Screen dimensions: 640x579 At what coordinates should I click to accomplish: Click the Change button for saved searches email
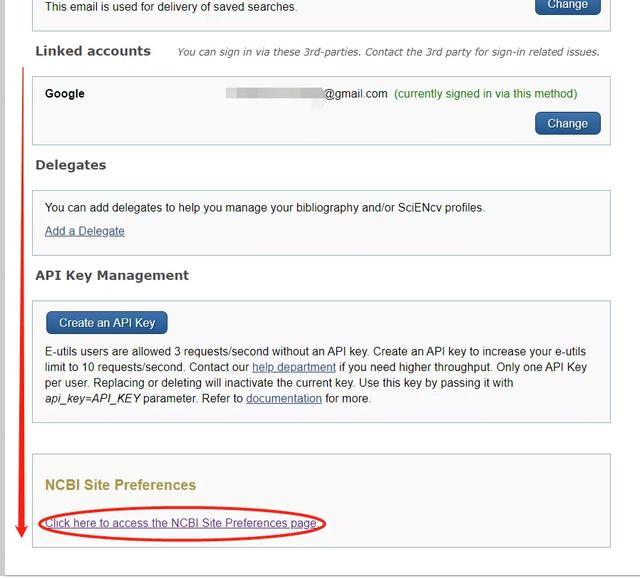coord(567,6)
